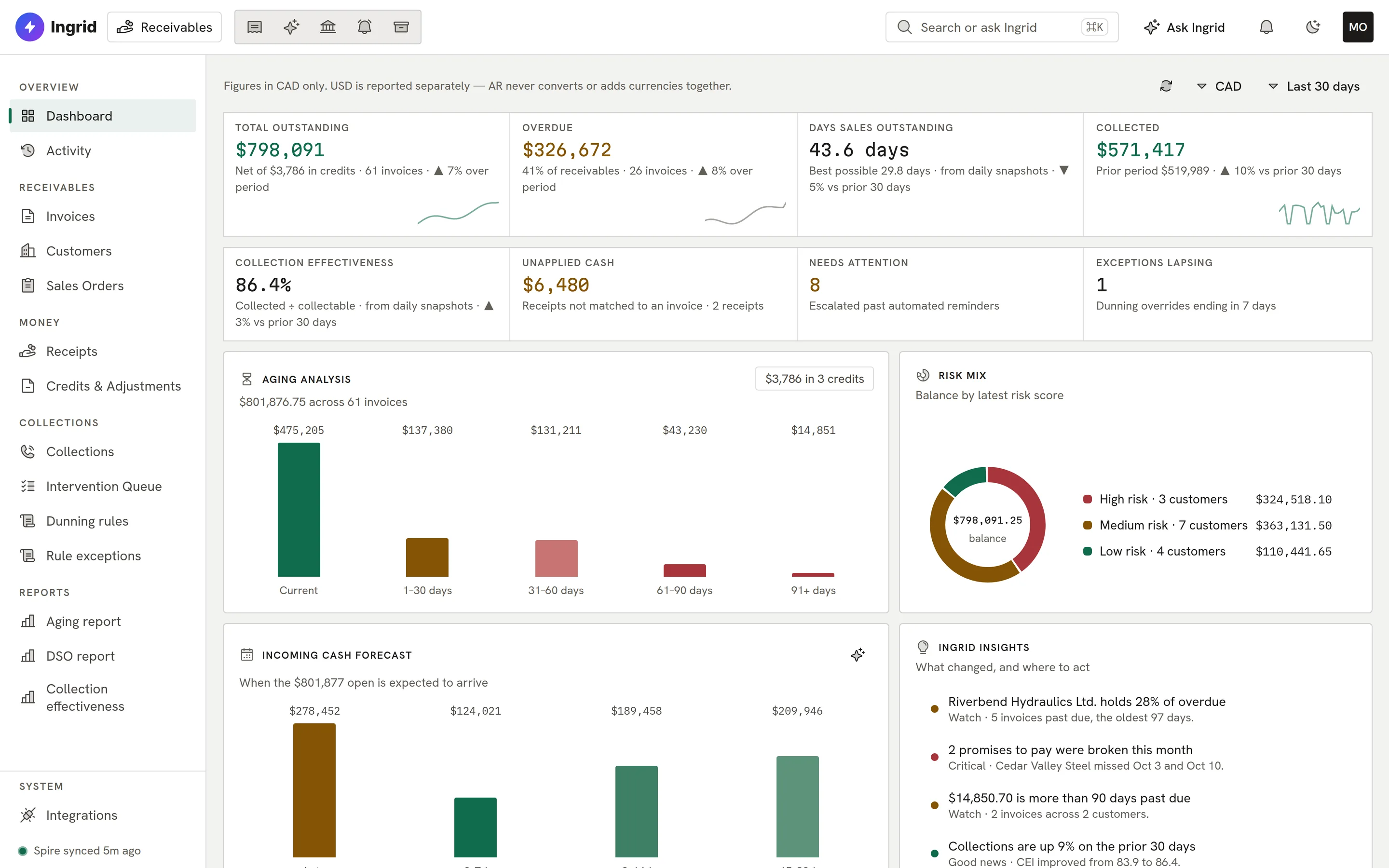Open Credits & Adjustments
This screenshot has height=868, width=1389.
[x=103, y=386]
